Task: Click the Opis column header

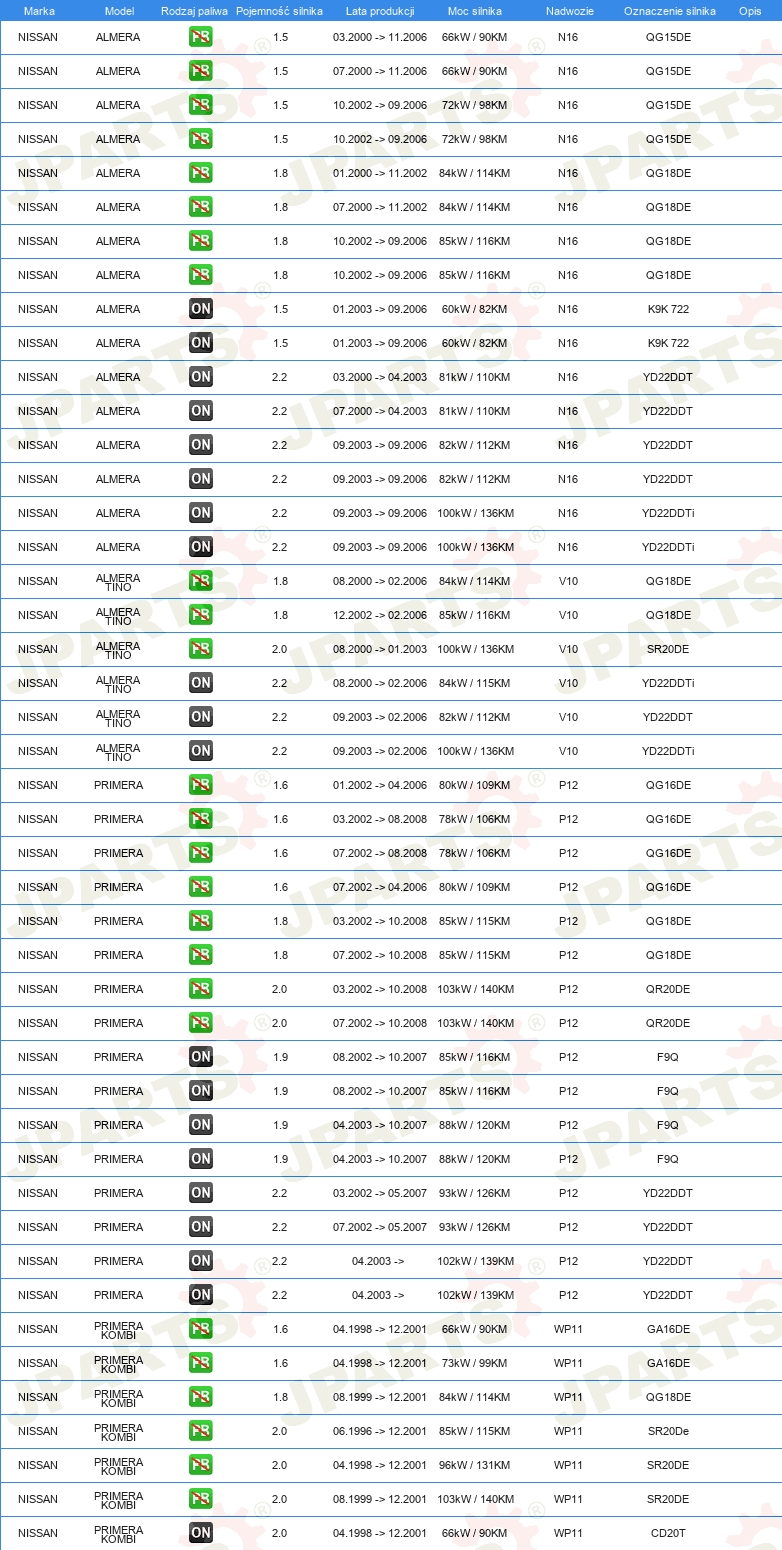Action: (x=749, y=11)
